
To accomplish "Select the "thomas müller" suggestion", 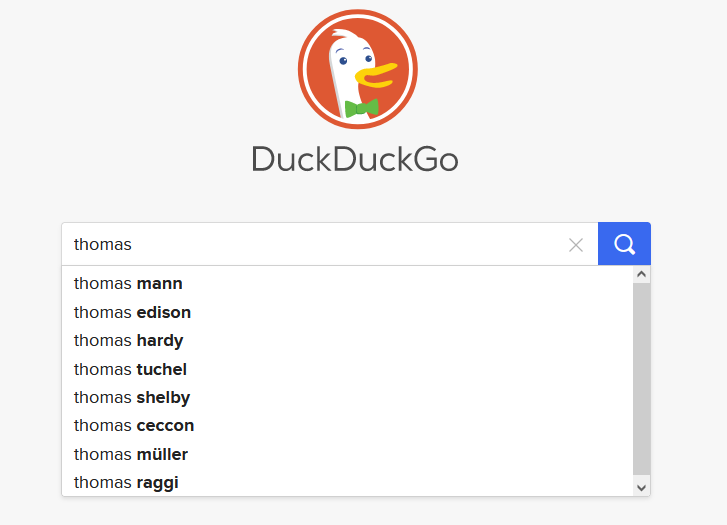I will tap(131, 455).
